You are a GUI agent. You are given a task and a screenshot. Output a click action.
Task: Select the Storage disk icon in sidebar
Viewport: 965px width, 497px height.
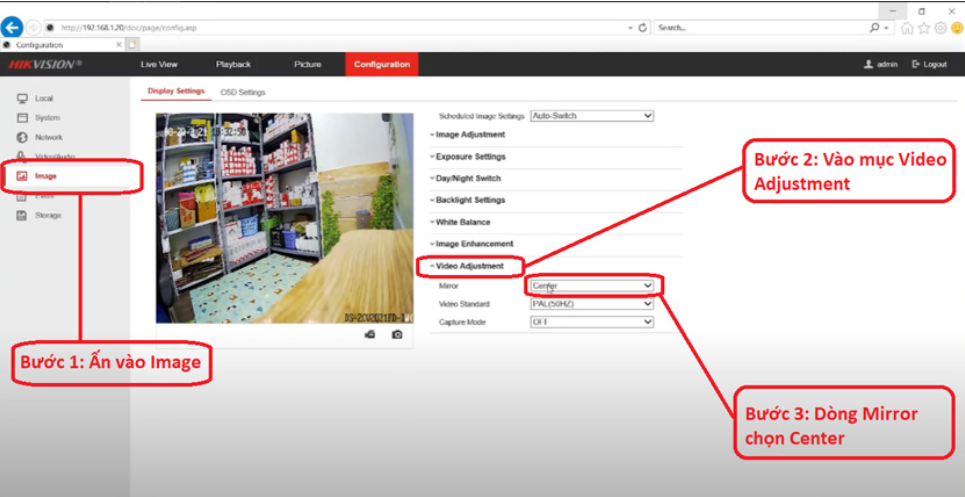[21, 215]
